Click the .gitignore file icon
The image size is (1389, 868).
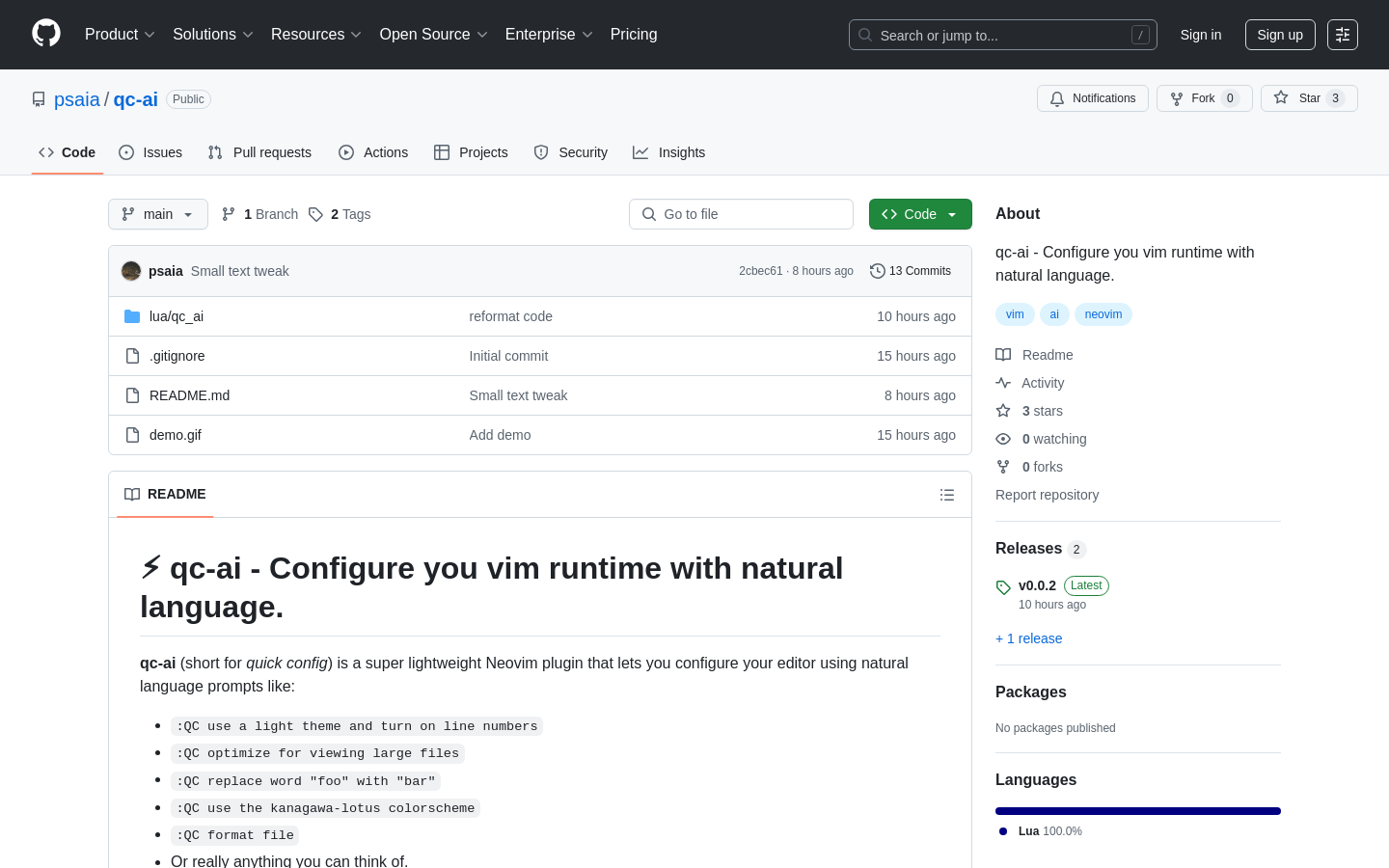(132, 356)
